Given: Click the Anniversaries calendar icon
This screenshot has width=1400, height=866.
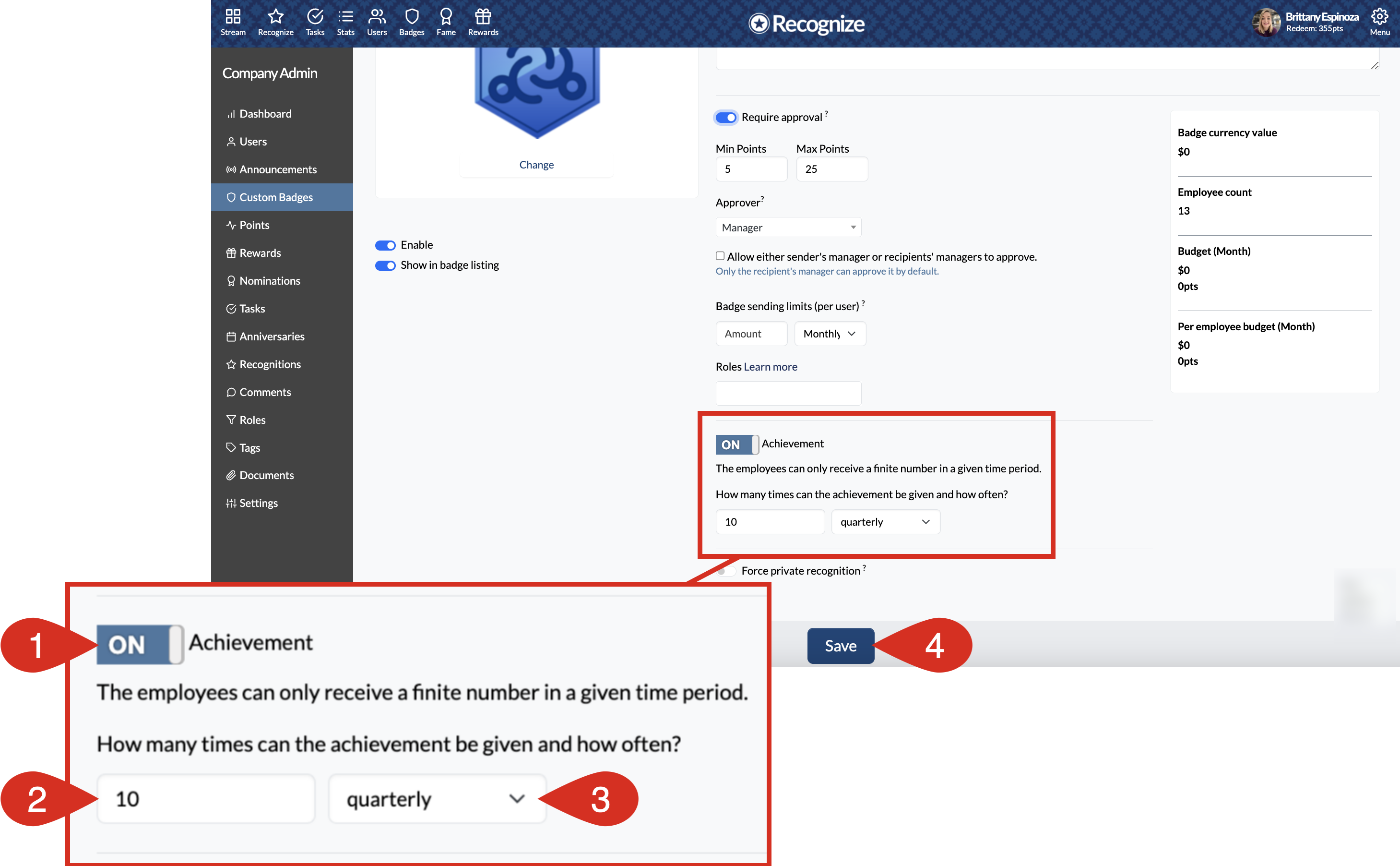Looking at the screenshot, I should click(231, 336).
